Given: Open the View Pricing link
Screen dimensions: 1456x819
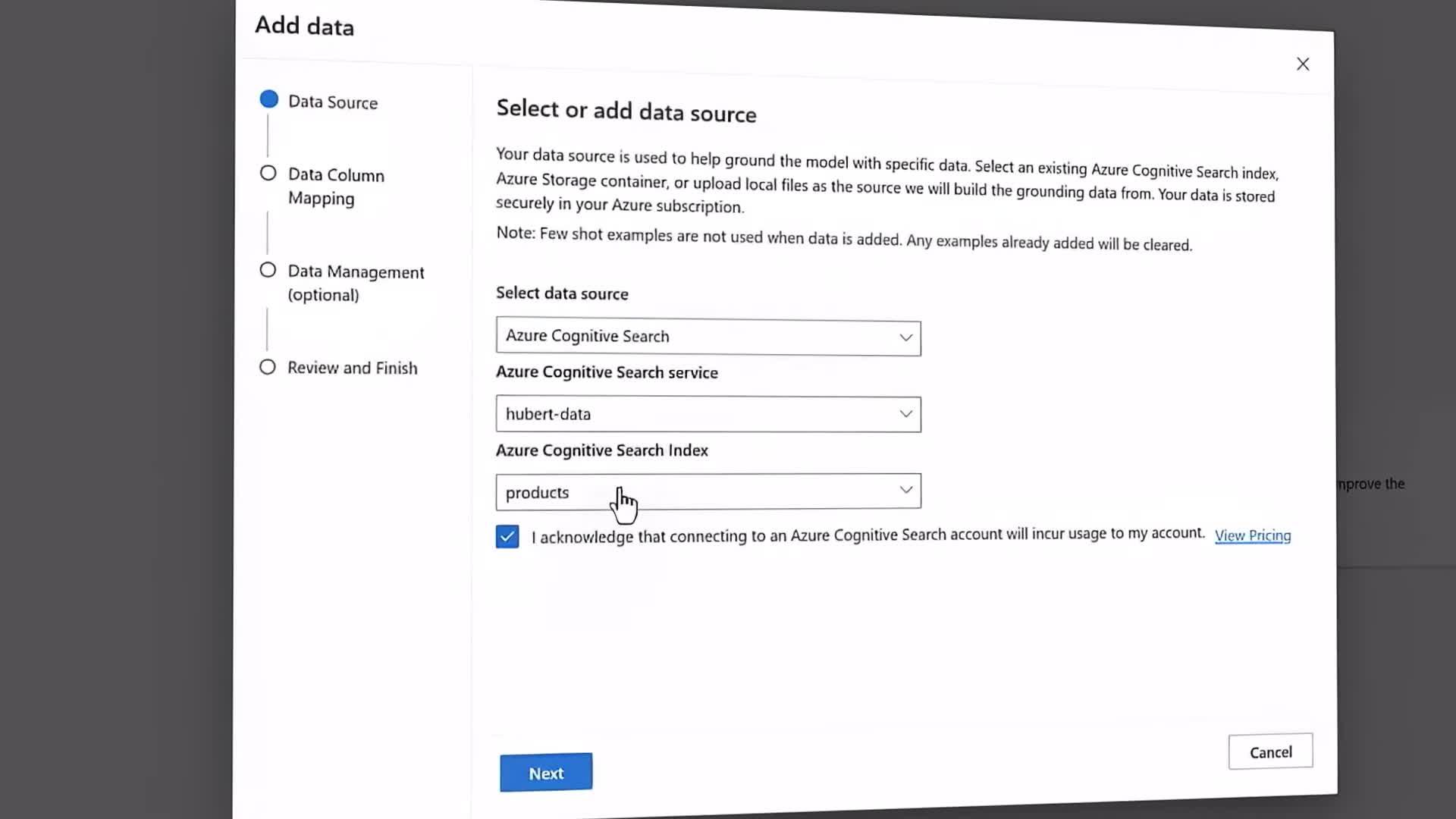Looking at the screenshot, I should pyautogui.click(x=1252, y=535).
